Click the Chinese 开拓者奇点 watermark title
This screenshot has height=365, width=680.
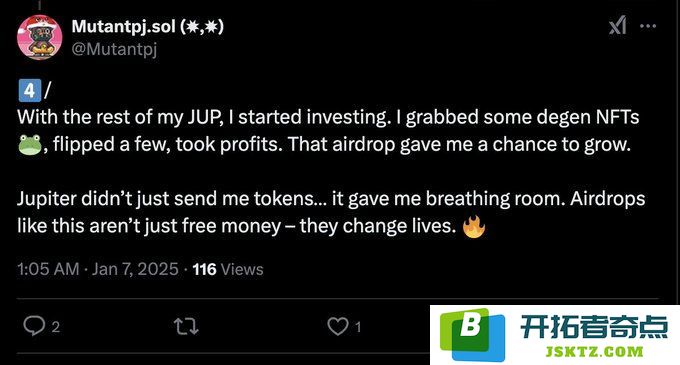594,326
